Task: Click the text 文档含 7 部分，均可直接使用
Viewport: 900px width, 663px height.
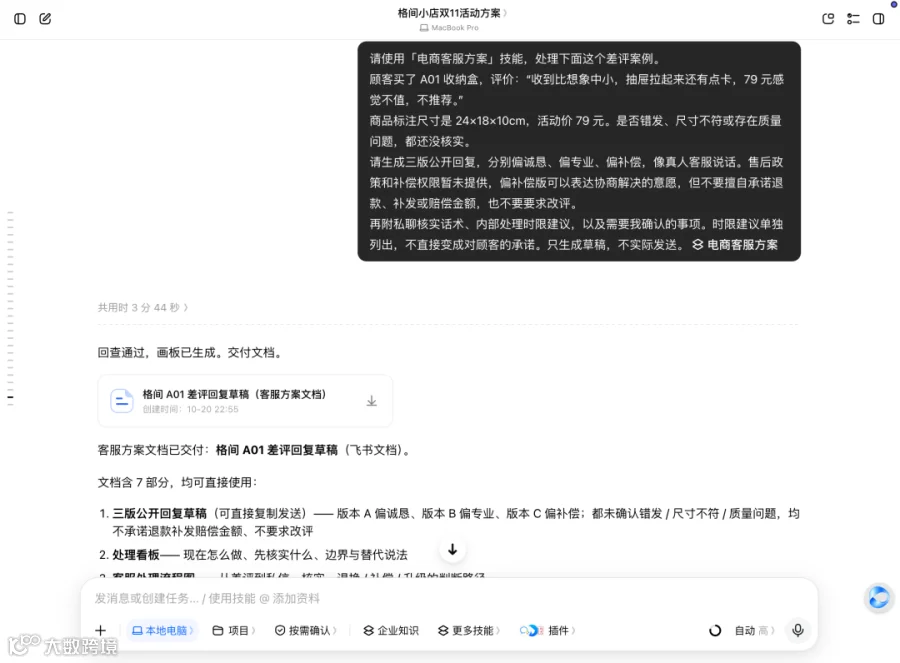Action: click(177, 482)
